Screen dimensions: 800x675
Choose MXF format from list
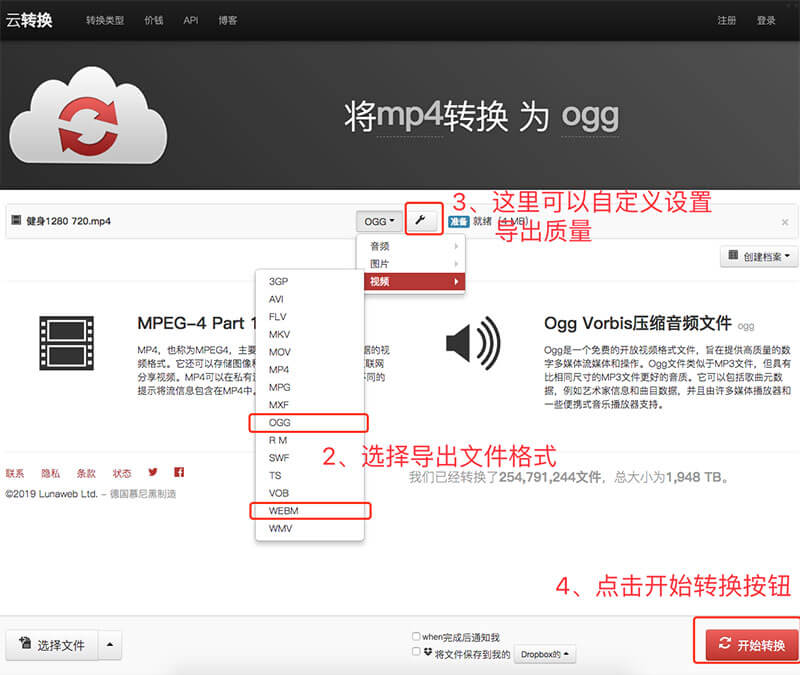(x=310, y=405)
